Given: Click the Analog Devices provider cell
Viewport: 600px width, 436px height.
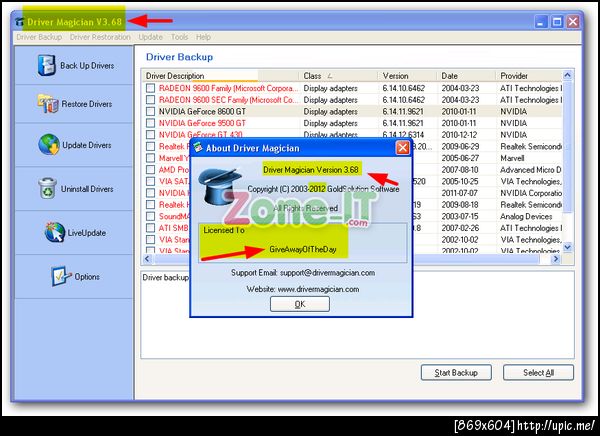Looking at the screenshot, I should click(x=526, y=216).
